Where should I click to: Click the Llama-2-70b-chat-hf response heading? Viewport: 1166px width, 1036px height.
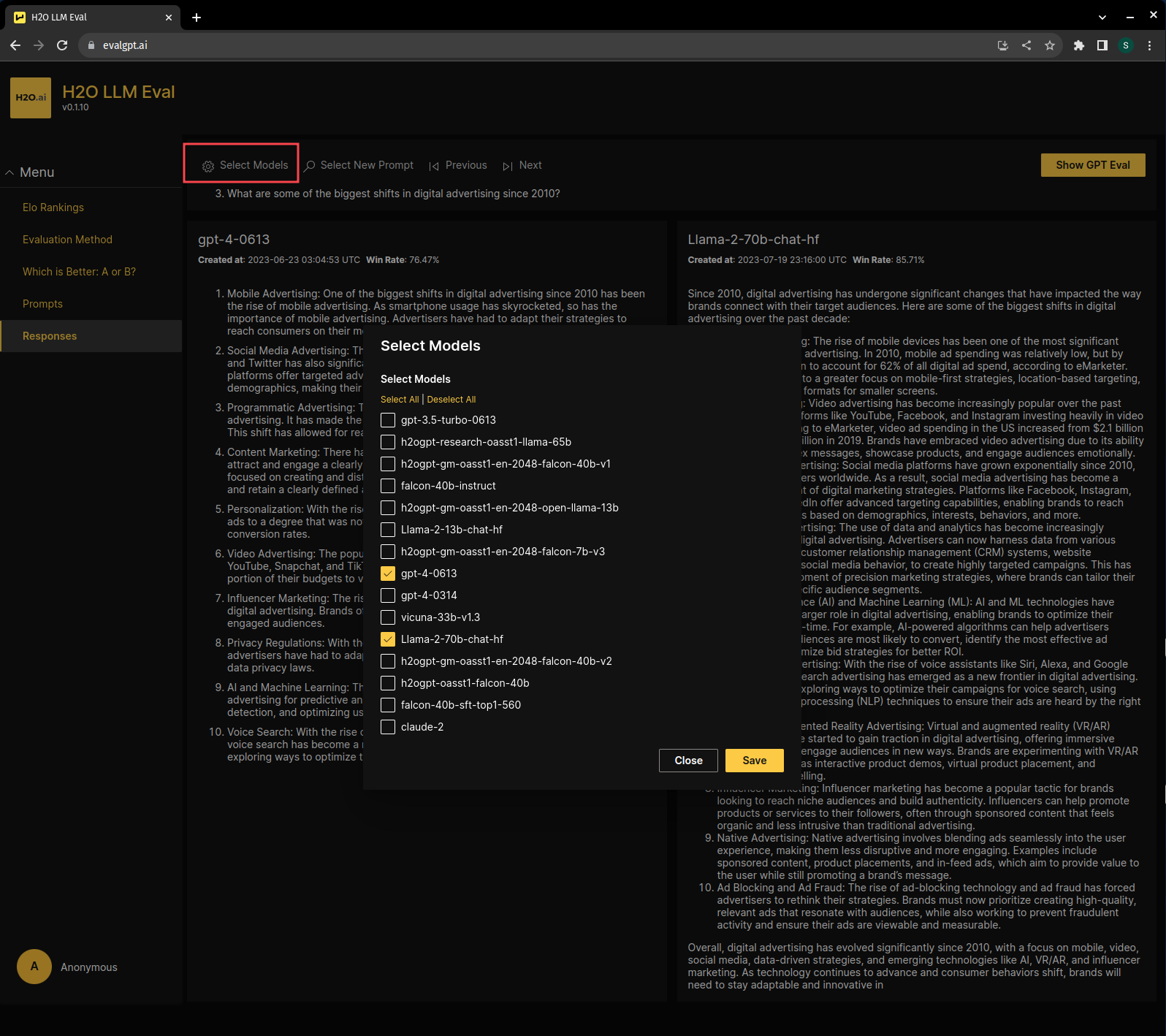pyautogui.click(x=753, y=240)
